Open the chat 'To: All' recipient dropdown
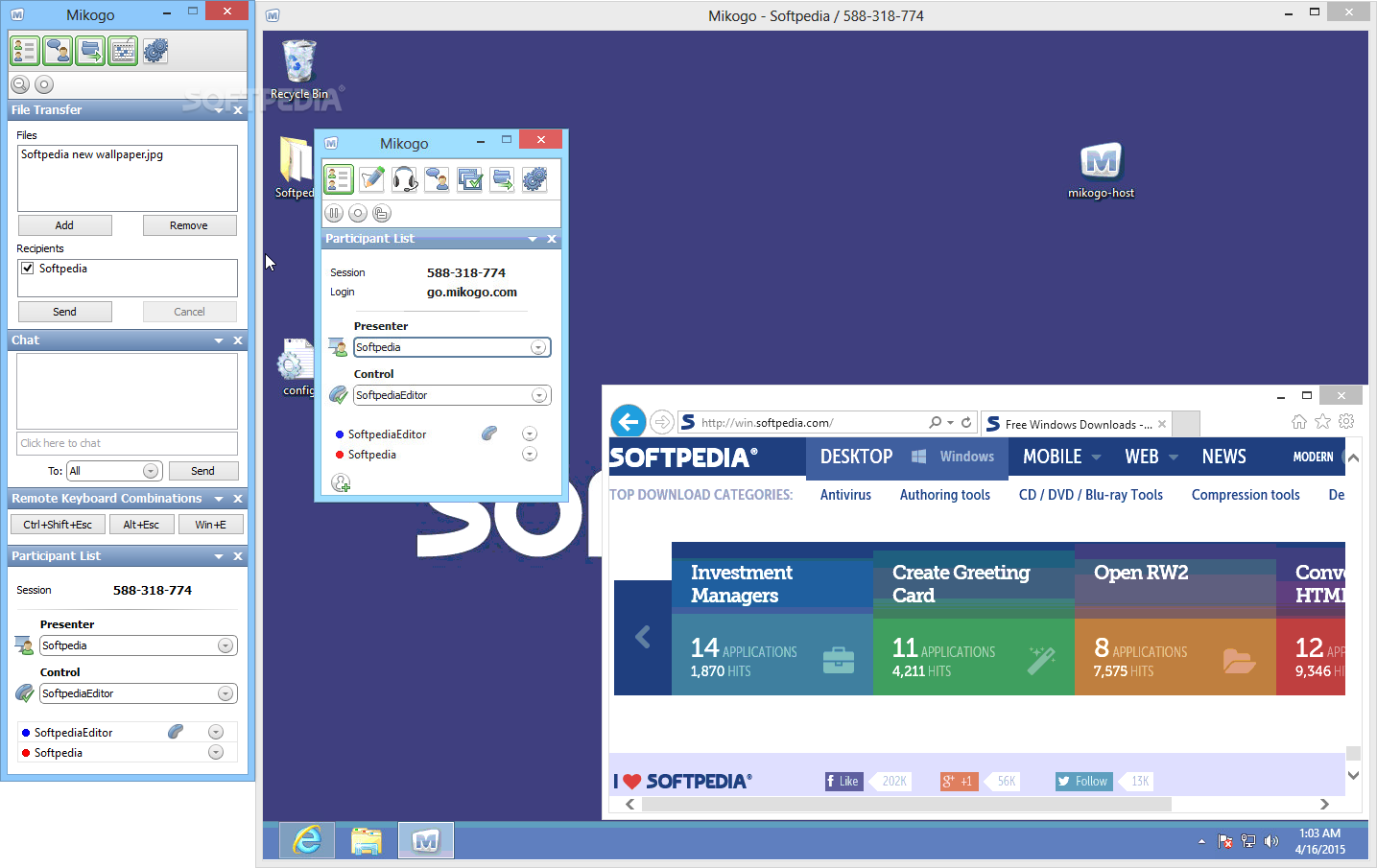 click(x=151, y=471)
